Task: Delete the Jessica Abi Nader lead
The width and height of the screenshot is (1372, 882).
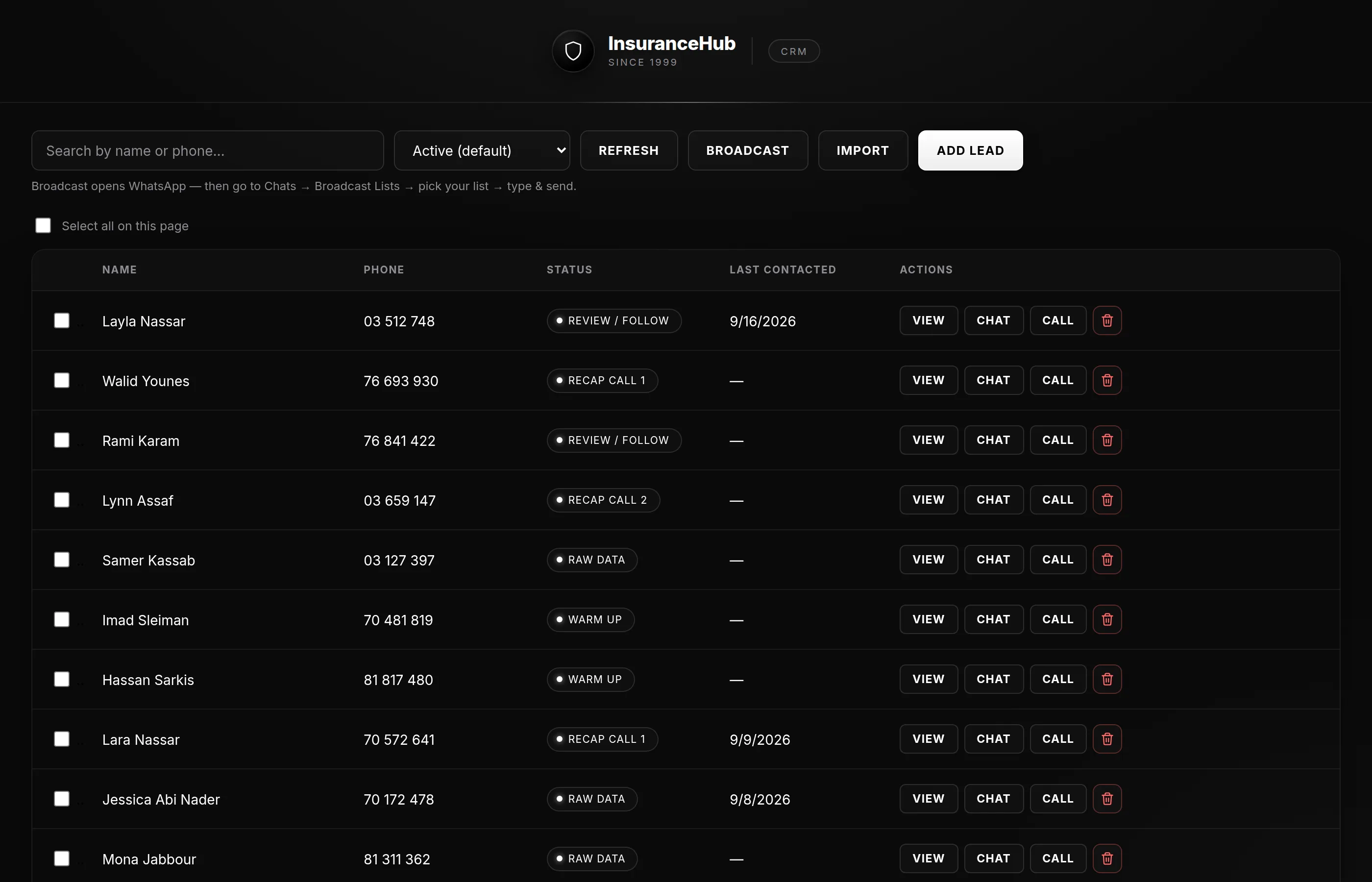Action: point(1107,798)
